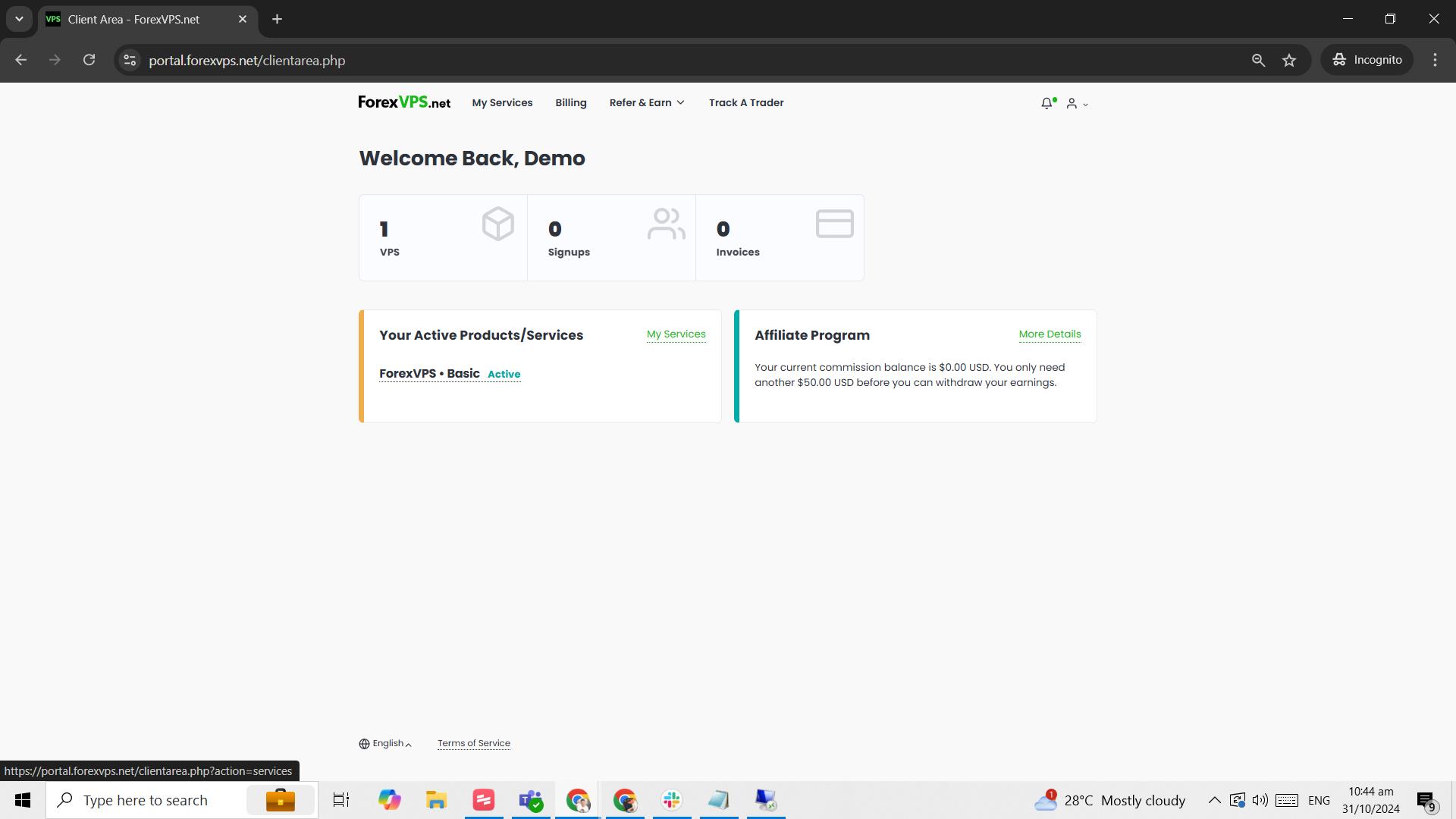
Task: Open the user account menu icon
Action: pyautogui.click(x=1077, y=104)
